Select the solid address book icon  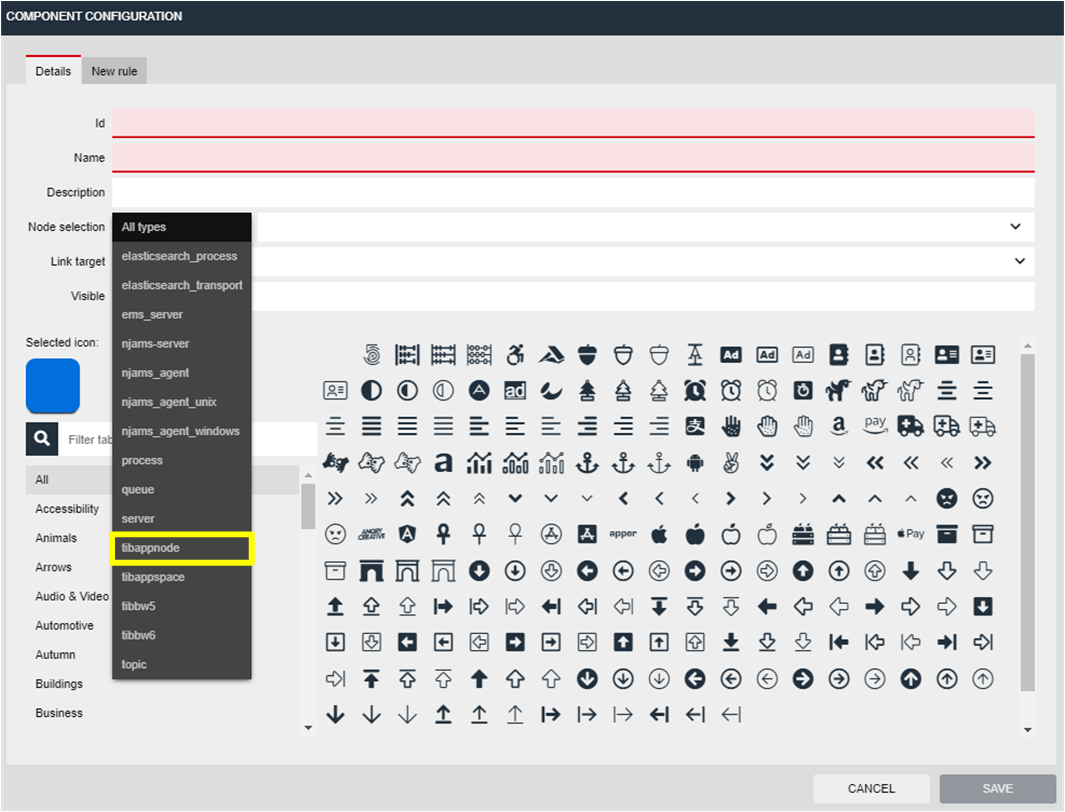(x=839, y=354)
